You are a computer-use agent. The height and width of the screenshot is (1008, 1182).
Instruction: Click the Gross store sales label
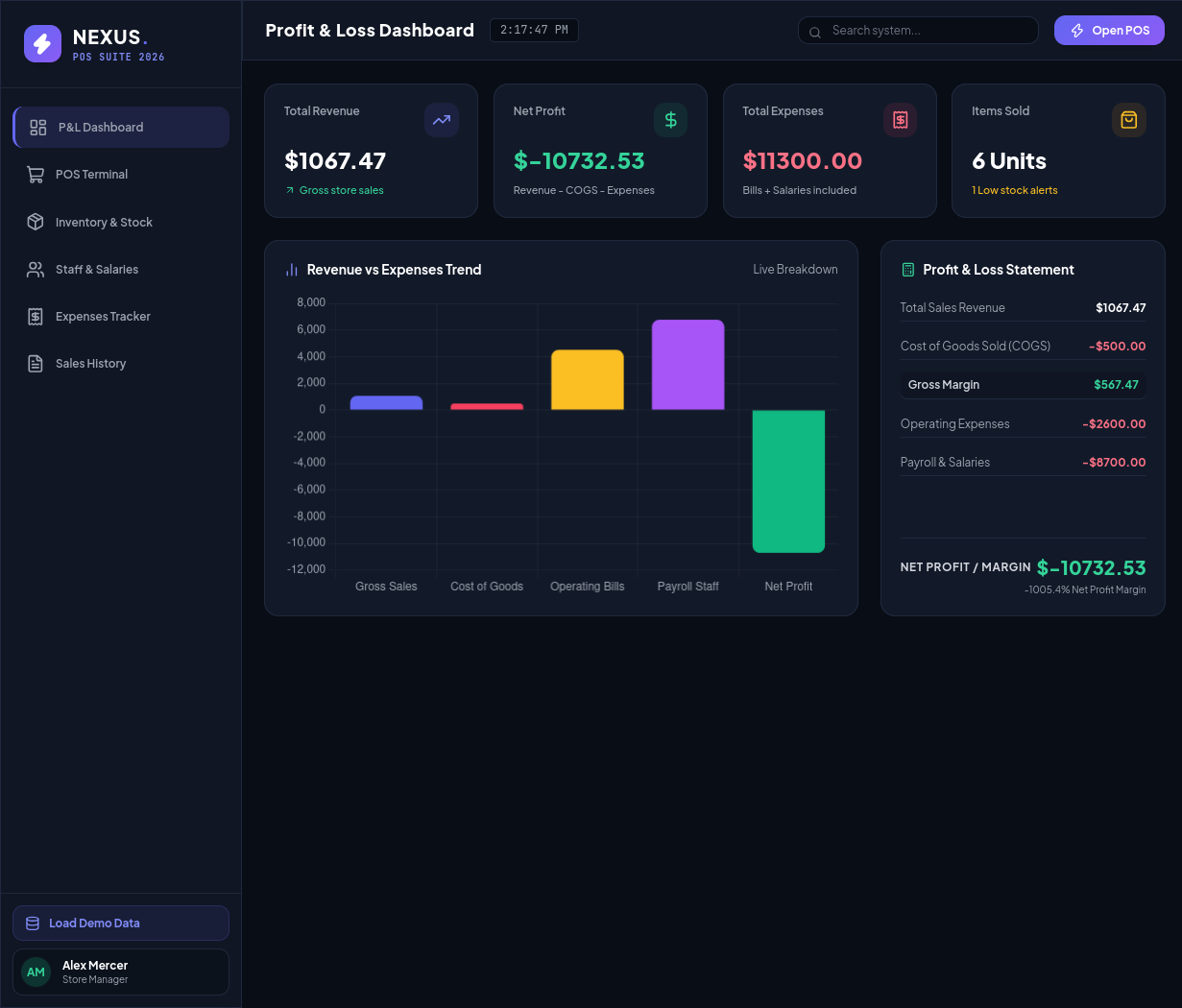[342, 191]
